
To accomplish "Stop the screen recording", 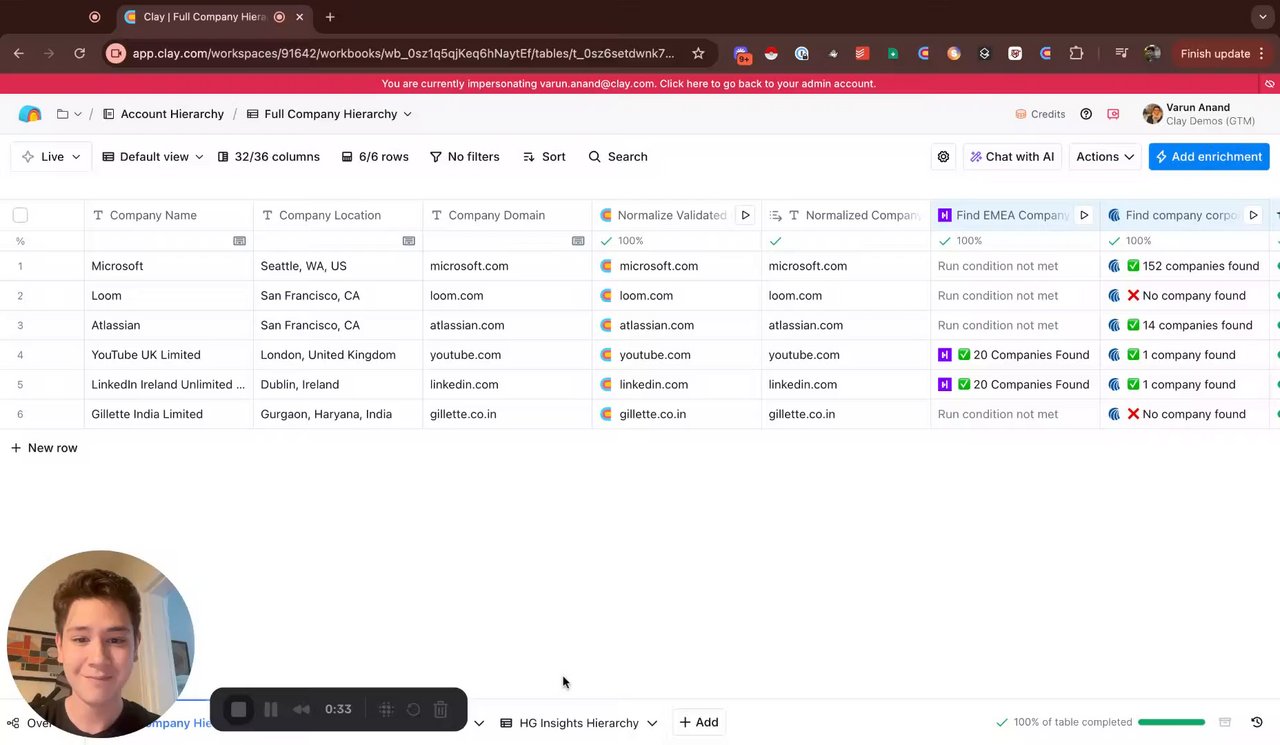I will [239, 709].
